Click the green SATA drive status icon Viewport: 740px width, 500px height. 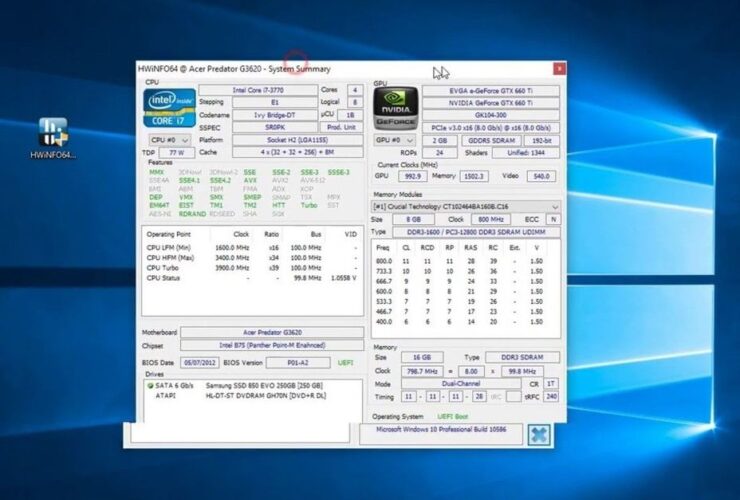[148, 385]
